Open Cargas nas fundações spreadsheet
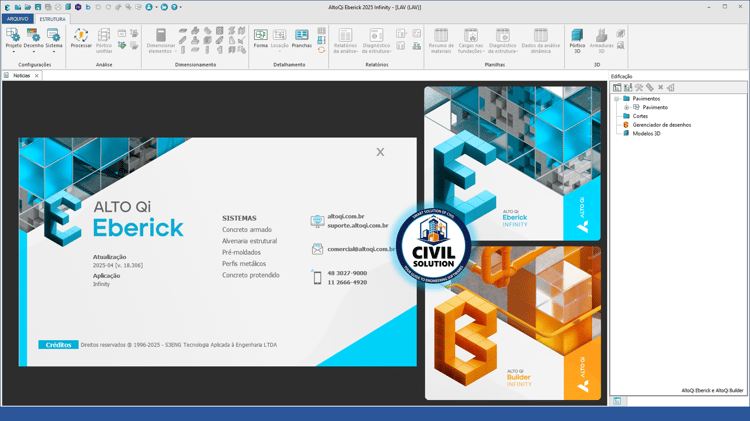Screen dimensions: 750x421 click(471, 40)
